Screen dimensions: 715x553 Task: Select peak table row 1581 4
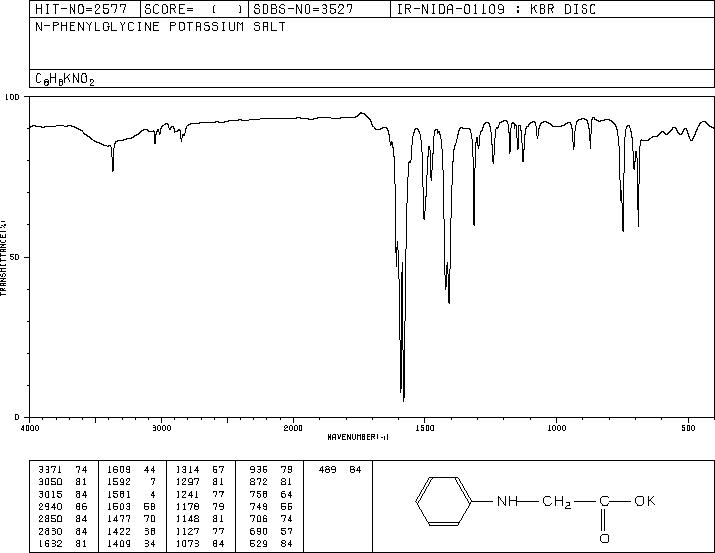pyautogui.click(x=131, y=494)
